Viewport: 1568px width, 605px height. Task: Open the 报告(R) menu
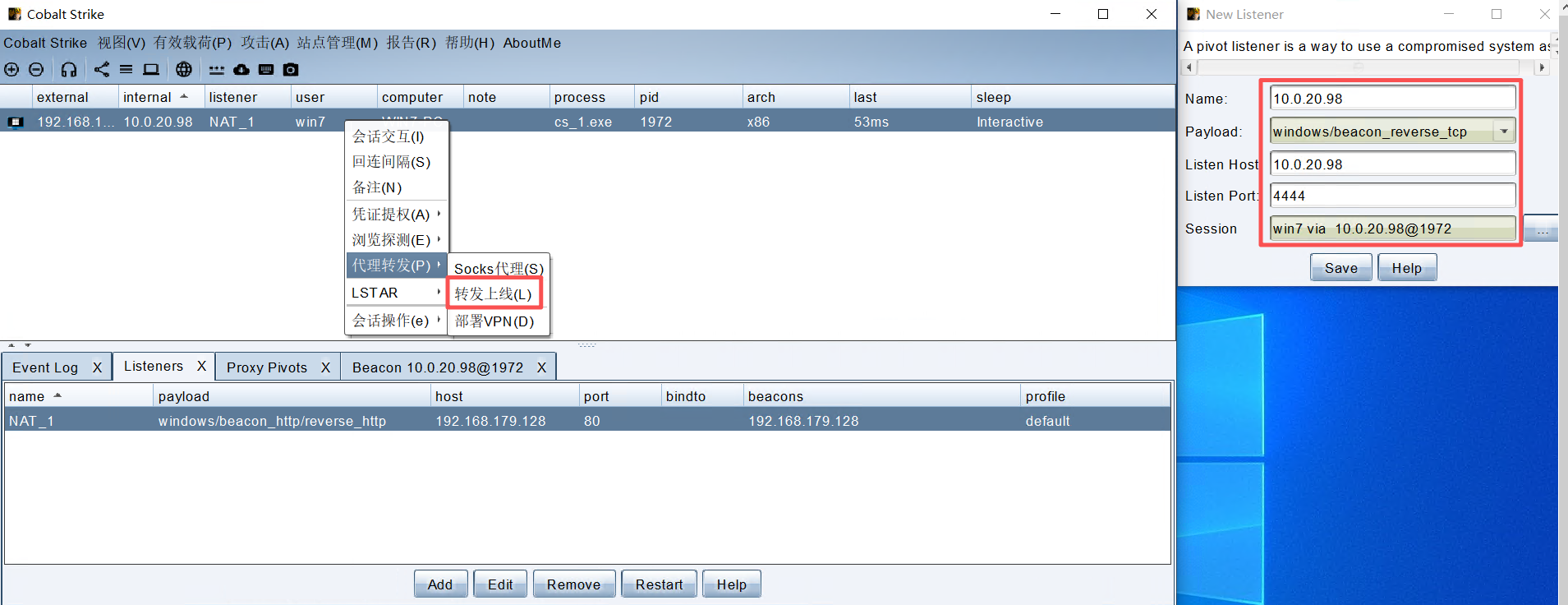[x=411, y=43]
